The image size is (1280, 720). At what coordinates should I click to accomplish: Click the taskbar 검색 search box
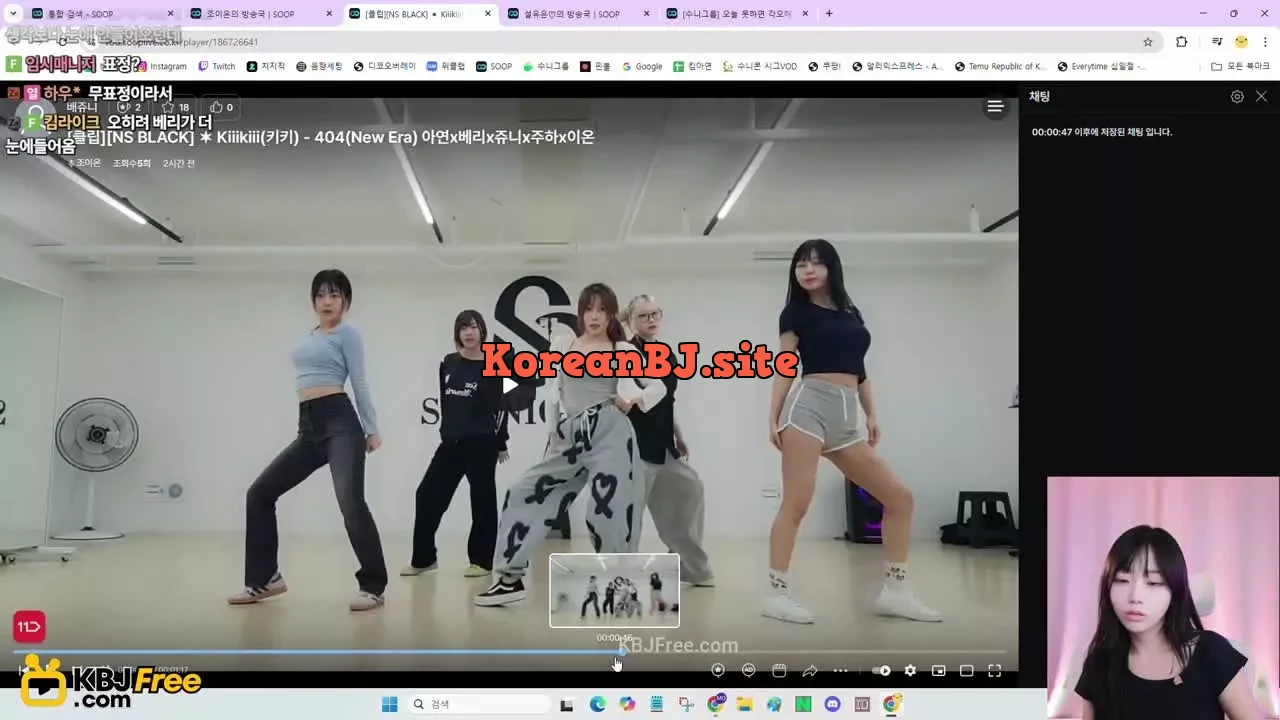pos(480,704)
